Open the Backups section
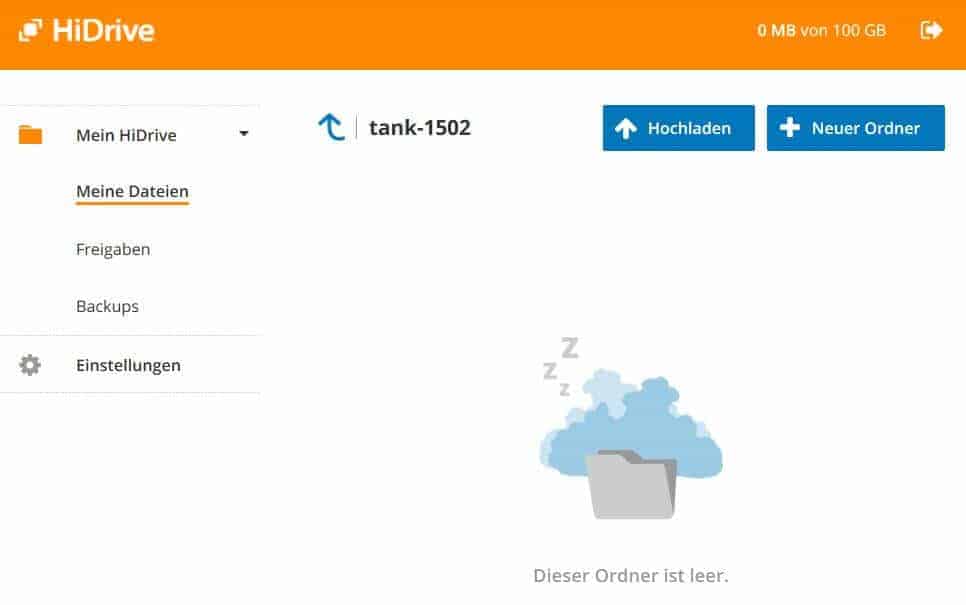 point(107,306)
